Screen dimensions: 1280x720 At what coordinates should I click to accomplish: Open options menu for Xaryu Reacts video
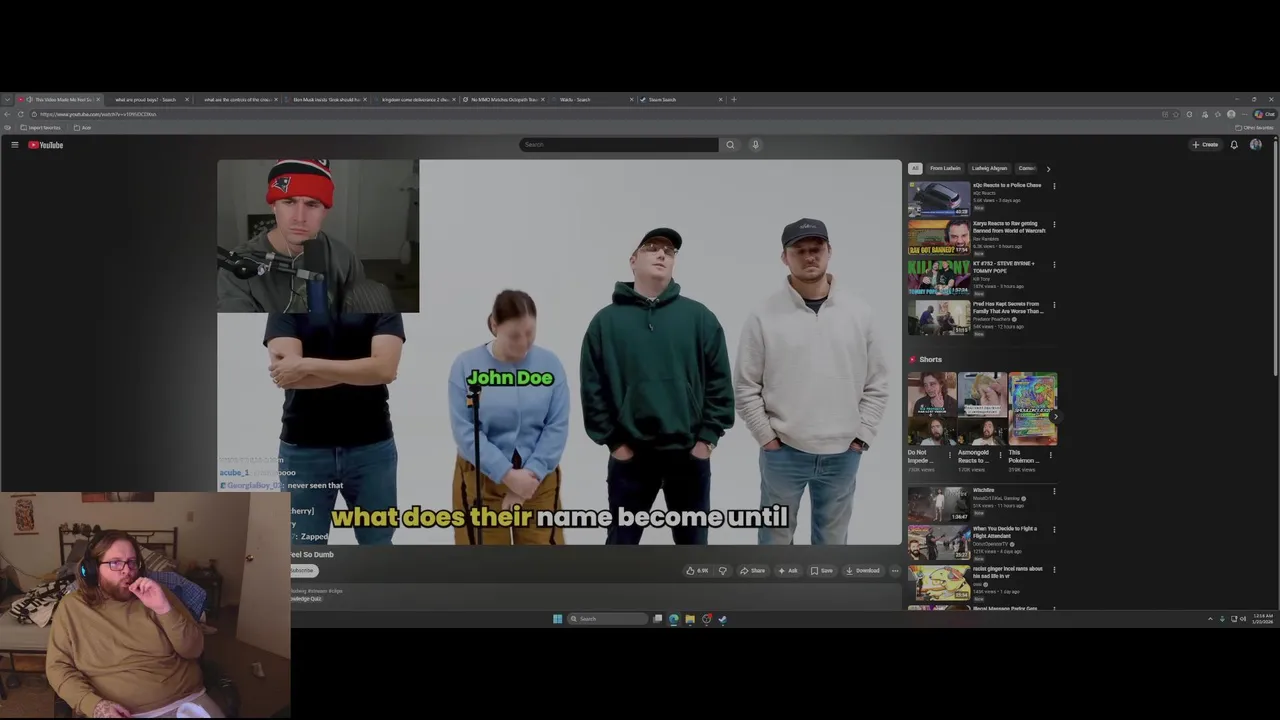(x=1054, y=224)
